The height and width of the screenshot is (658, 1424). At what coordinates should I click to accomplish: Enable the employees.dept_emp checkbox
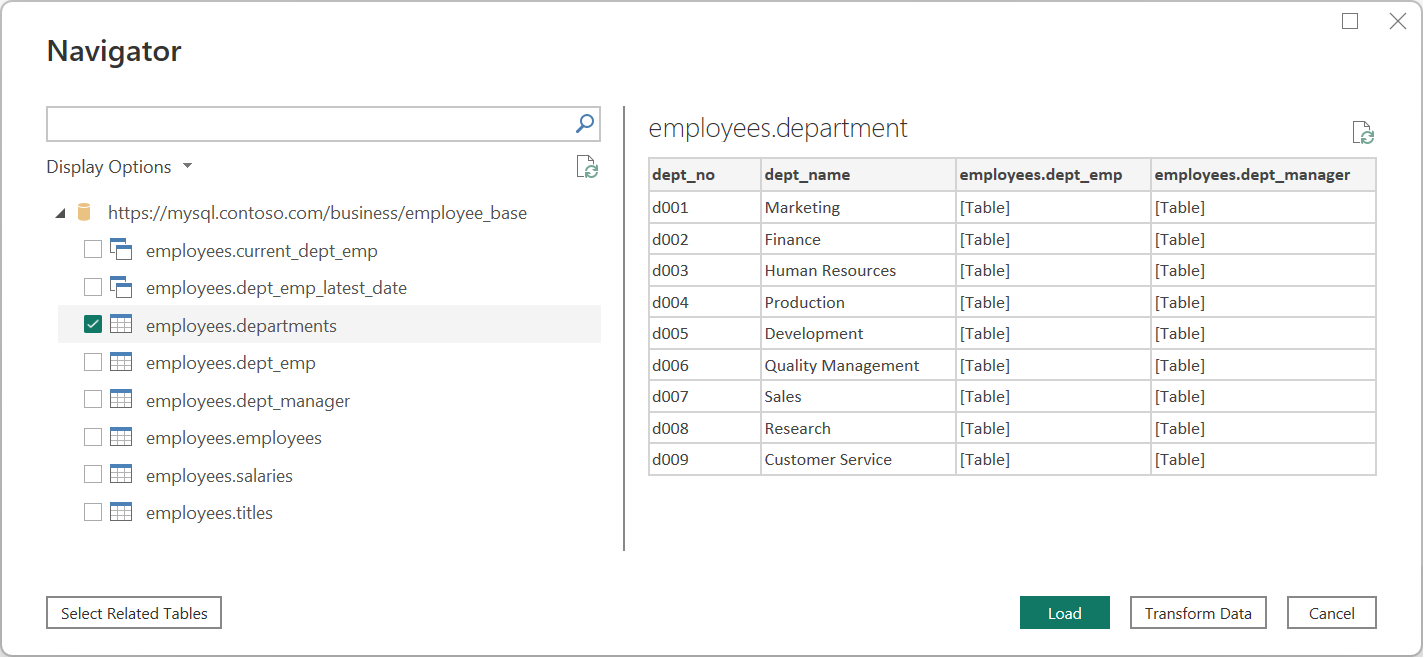pyautogui.click(x=93, y=363)
